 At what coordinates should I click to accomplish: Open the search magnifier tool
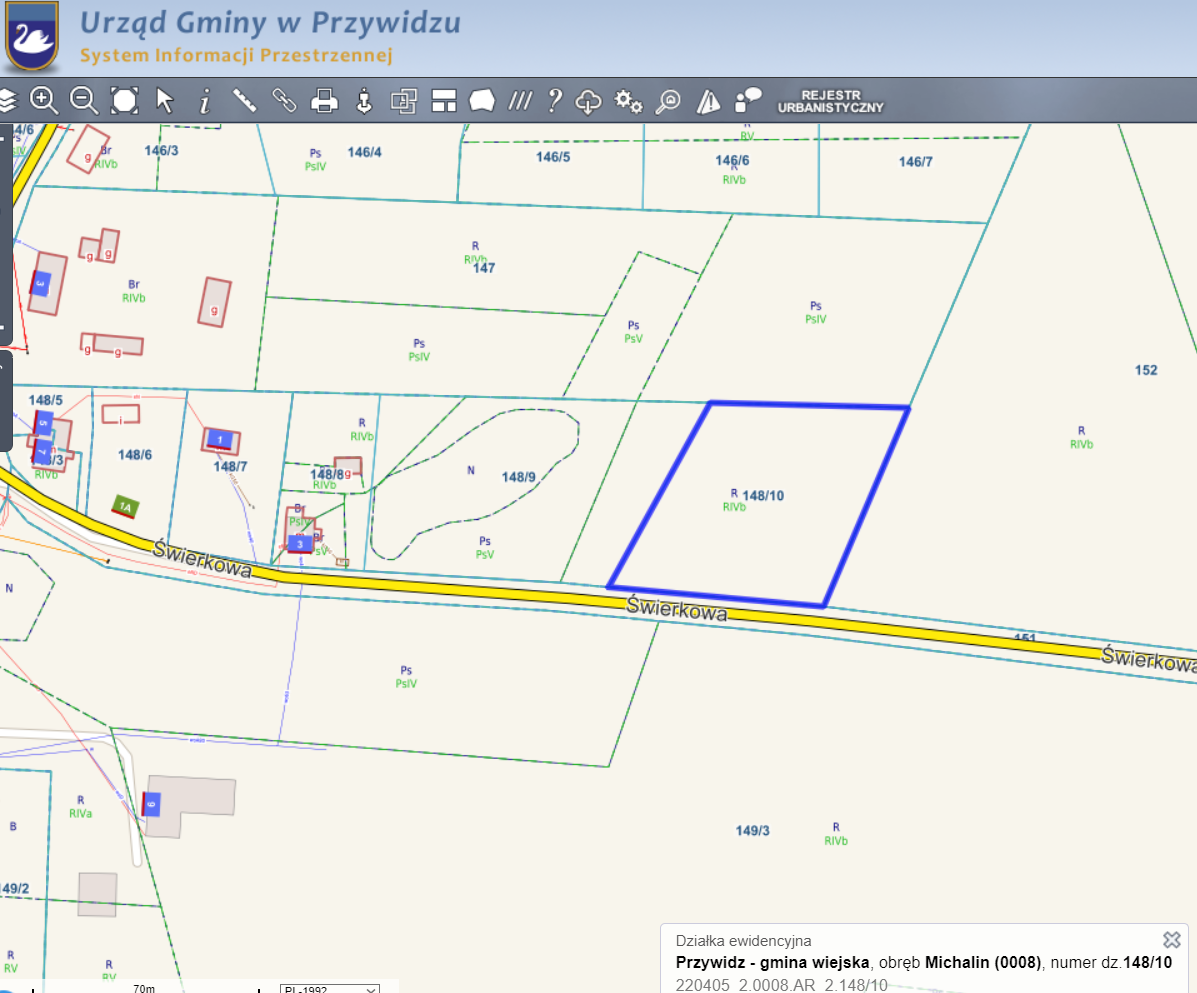(668, 100)
